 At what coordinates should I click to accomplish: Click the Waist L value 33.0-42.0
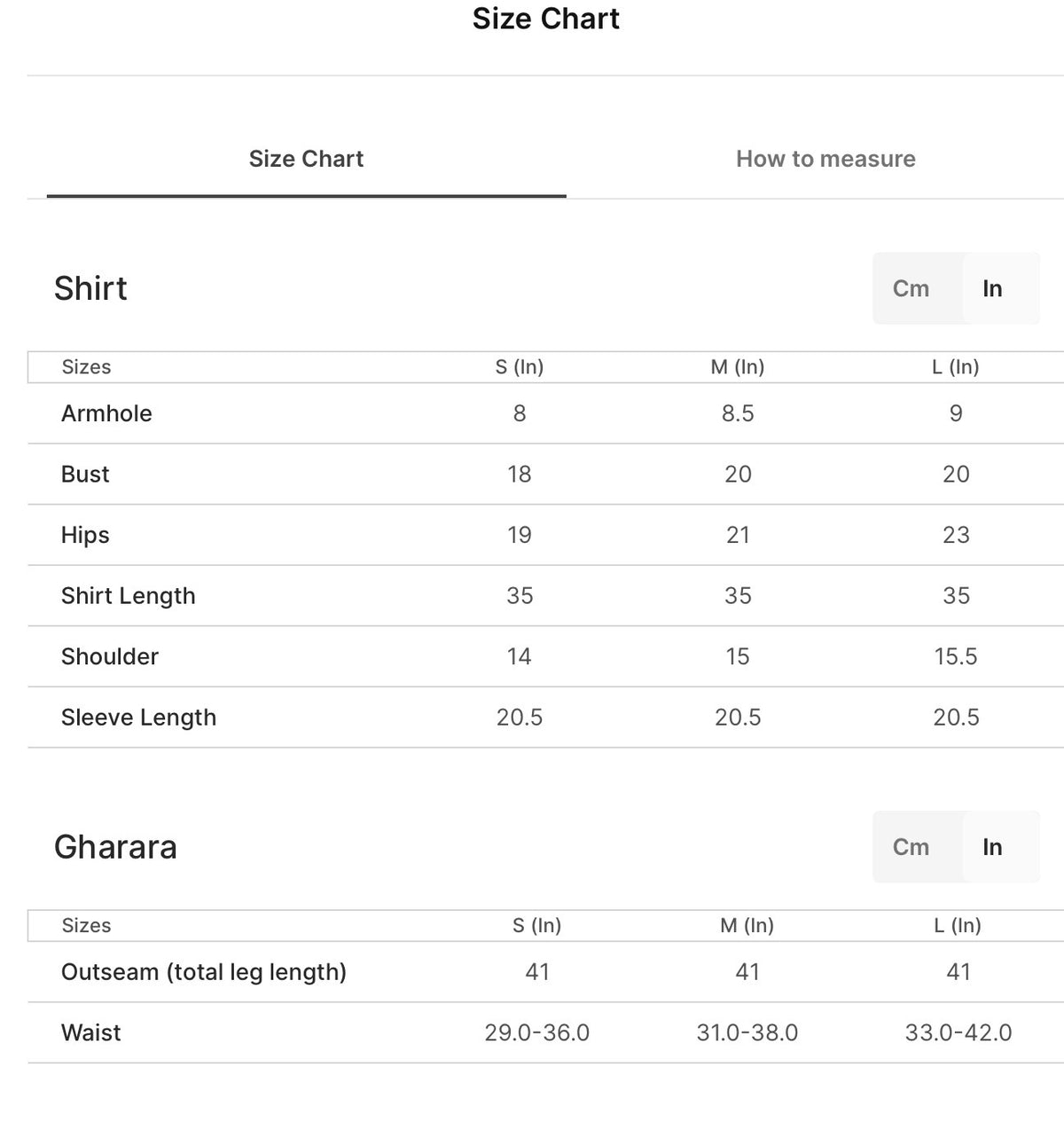pos(958,1032)
